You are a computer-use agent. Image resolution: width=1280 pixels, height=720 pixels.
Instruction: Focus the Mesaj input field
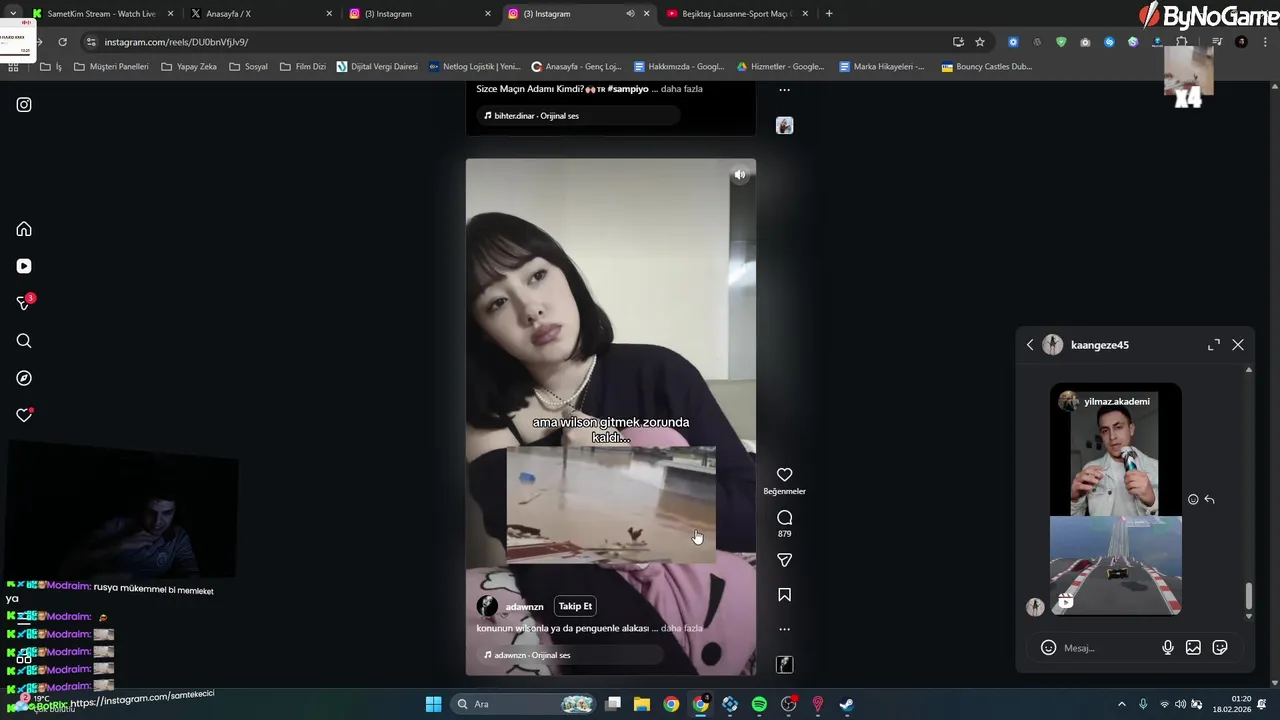point(1107,648)
